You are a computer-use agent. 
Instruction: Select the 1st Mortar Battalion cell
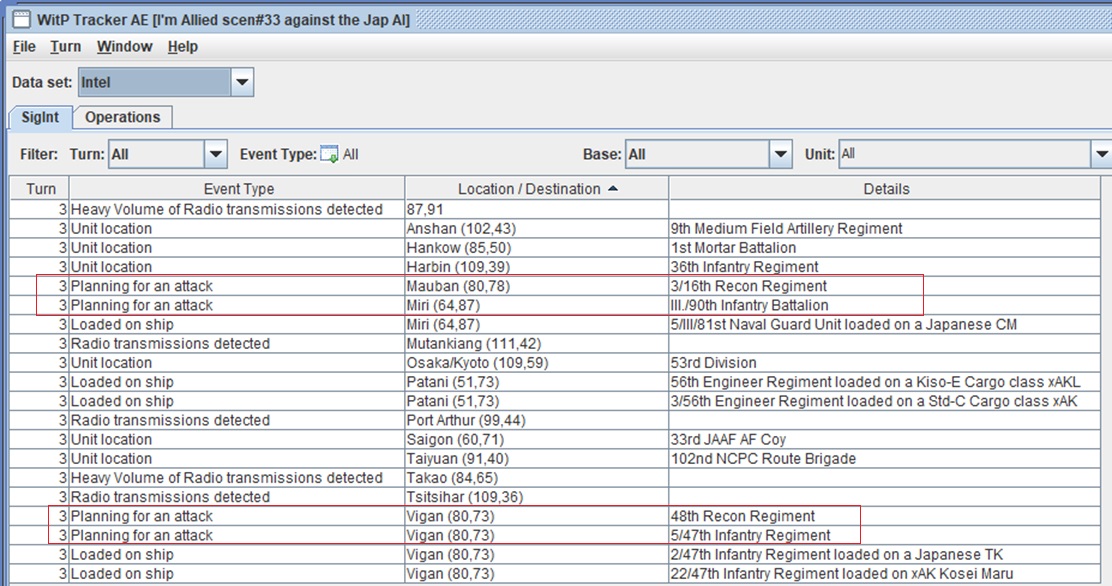click(885, 248)
